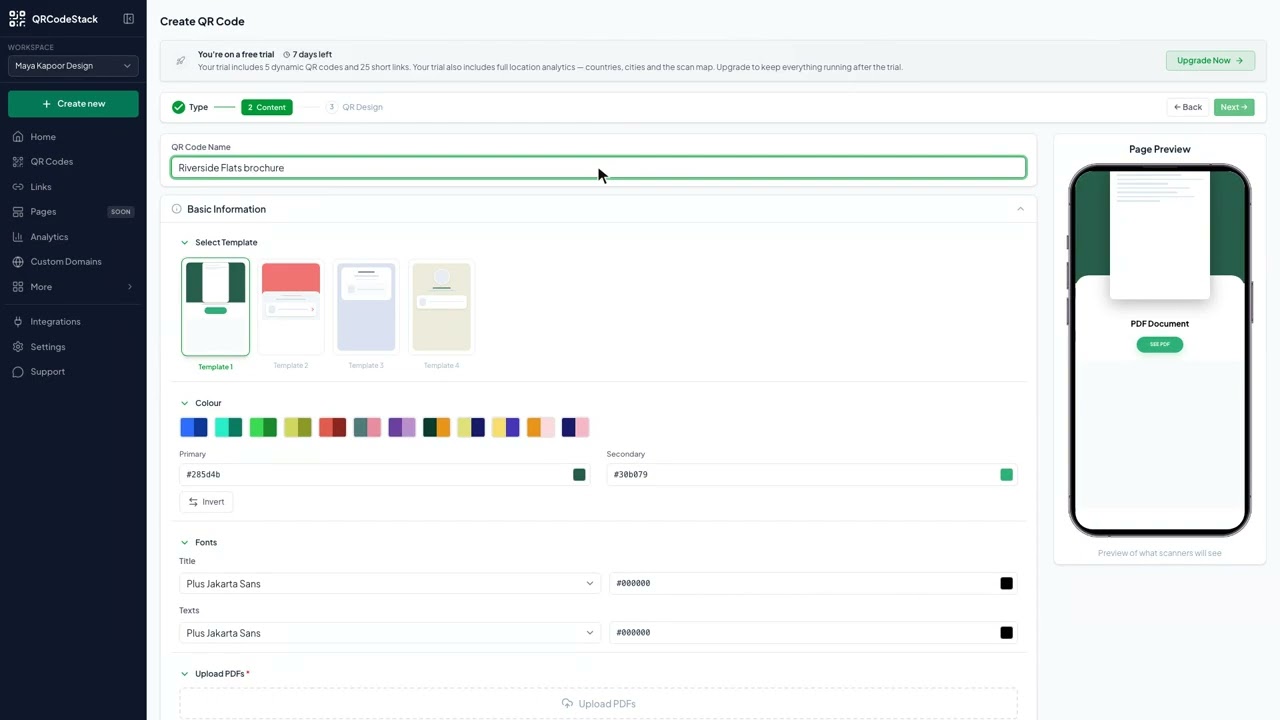Open the Title font dropdown
This screenshot has height=720, width=1280.
(390, 584)
